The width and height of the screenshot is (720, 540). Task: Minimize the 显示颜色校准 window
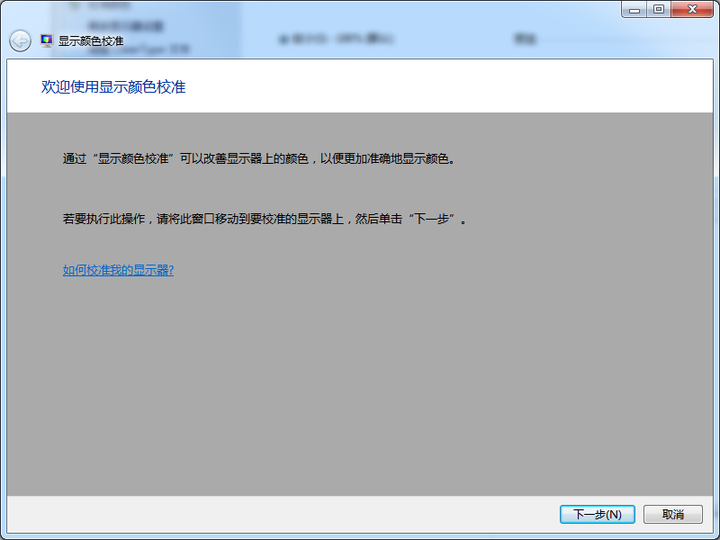click(635, 9)
